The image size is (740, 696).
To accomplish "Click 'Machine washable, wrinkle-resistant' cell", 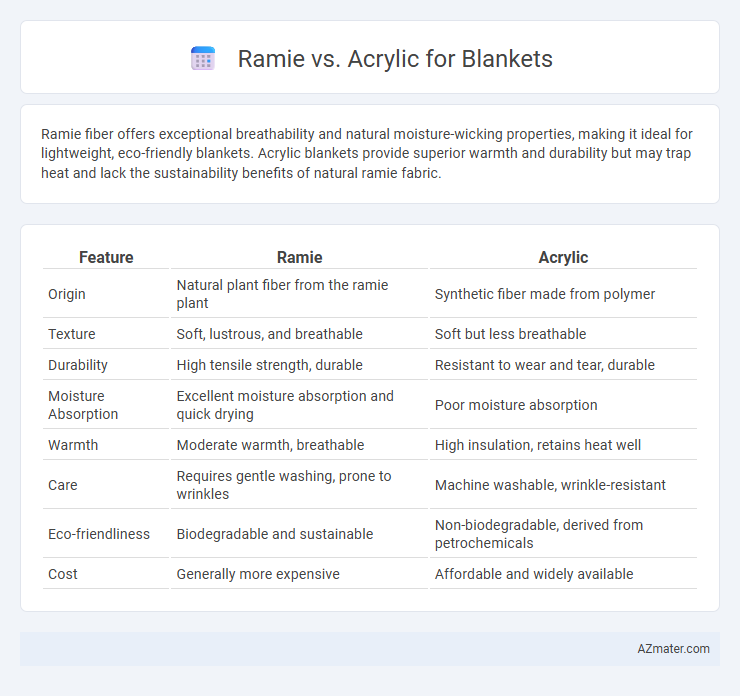I will point(563,485).
